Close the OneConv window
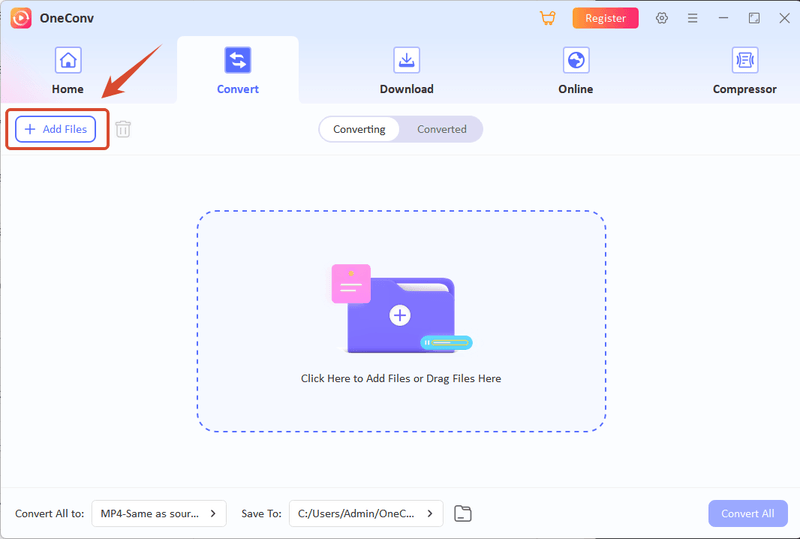 click(x=784, y=18)
